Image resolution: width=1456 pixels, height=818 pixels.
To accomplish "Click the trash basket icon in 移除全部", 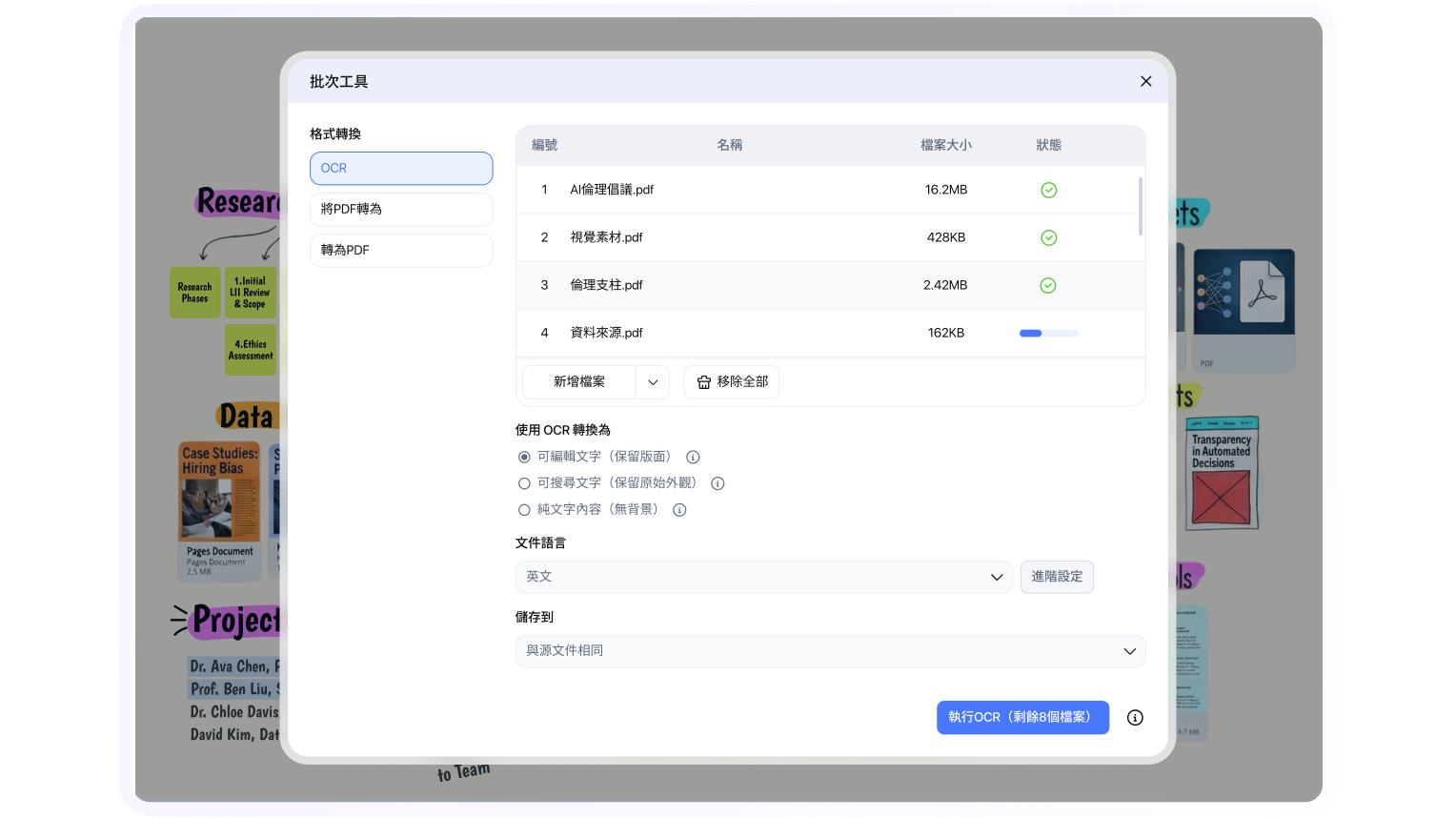I will 704,382.
